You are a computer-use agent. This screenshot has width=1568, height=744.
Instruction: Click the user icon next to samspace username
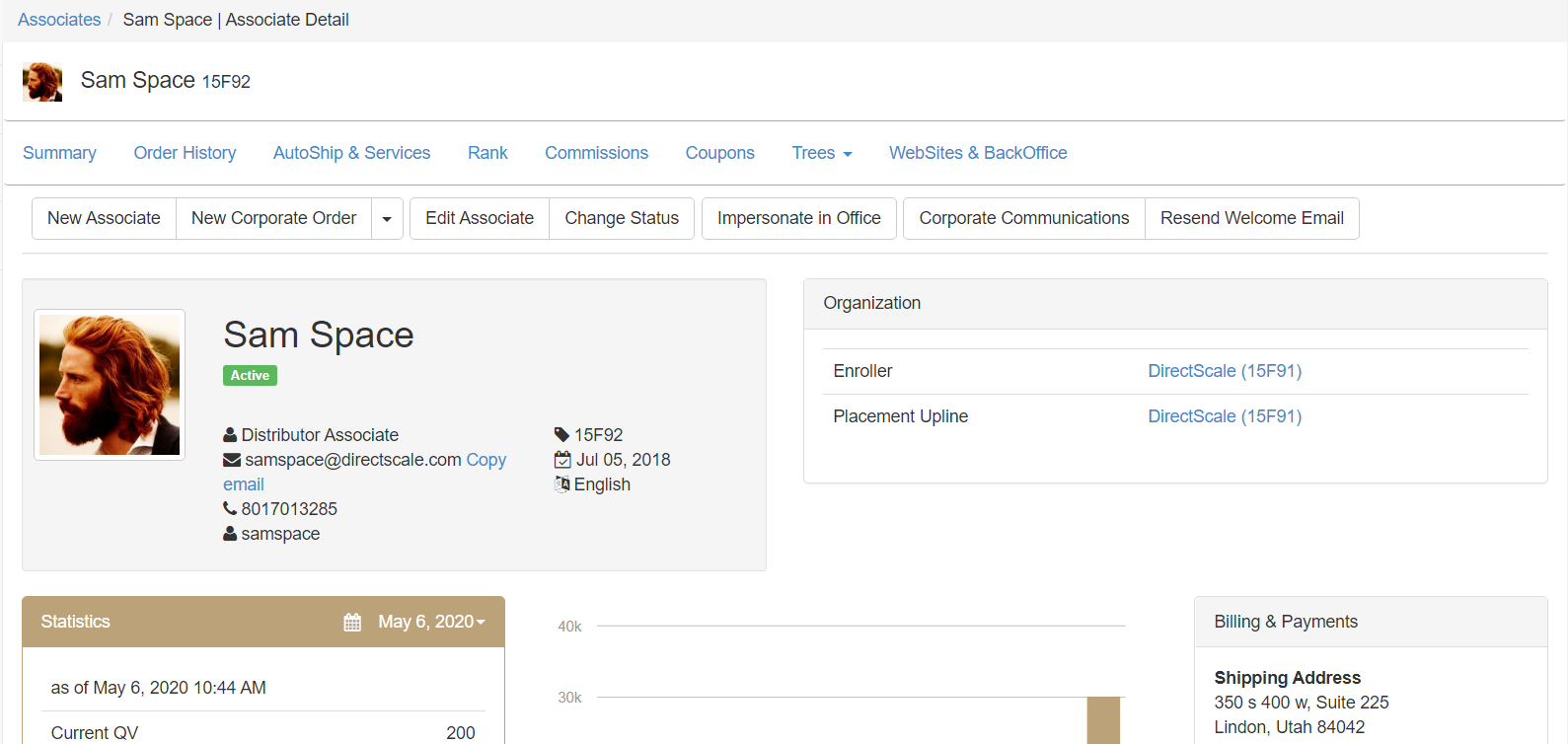coord(230,534)
